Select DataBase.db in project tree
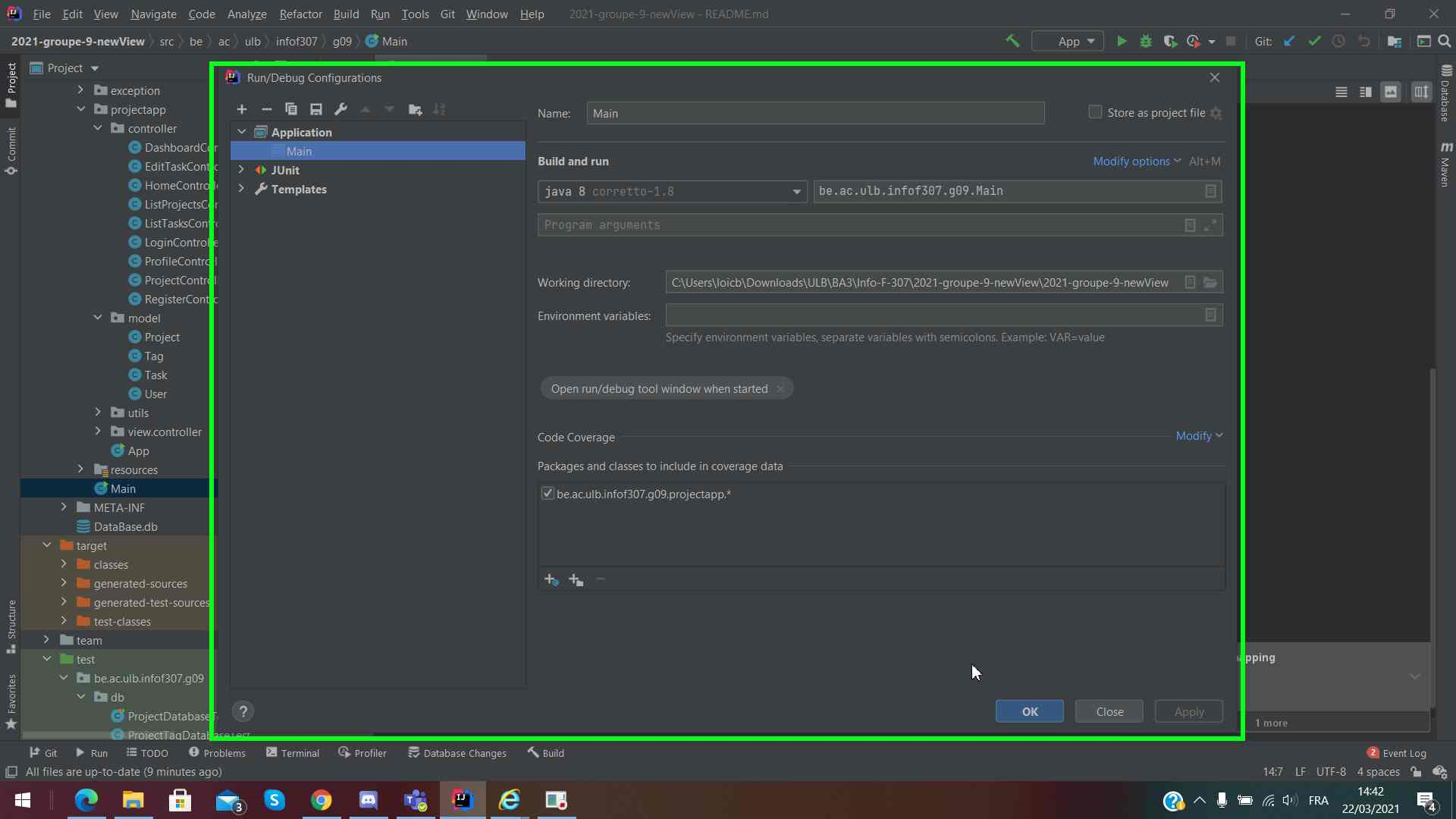This screenshot has height=819, width=1456. pyautogui.click(x=125, y=526)
